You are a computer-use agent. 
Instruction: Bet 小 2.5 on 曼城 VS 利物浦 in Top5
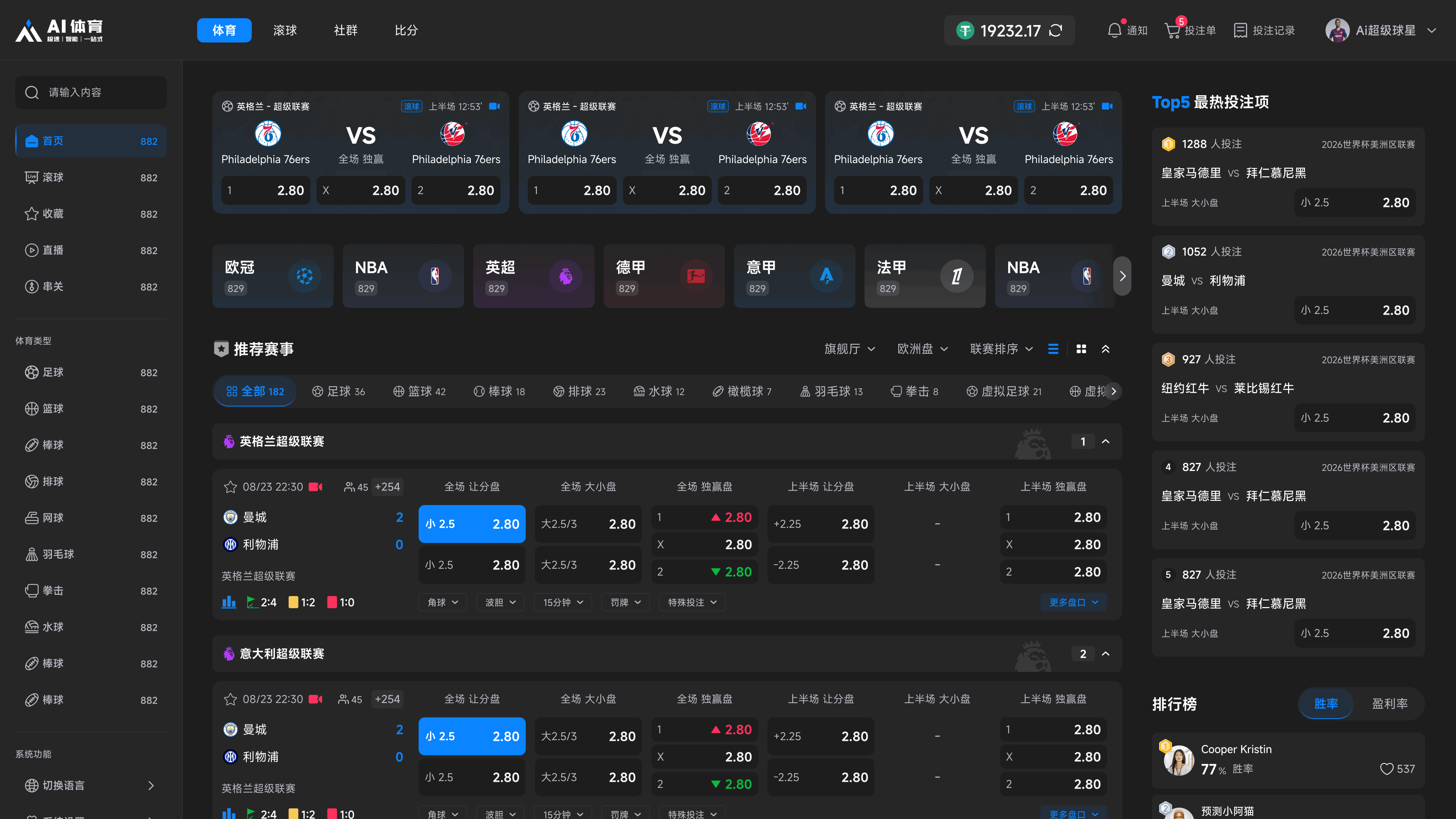(x=1355, y=310)
